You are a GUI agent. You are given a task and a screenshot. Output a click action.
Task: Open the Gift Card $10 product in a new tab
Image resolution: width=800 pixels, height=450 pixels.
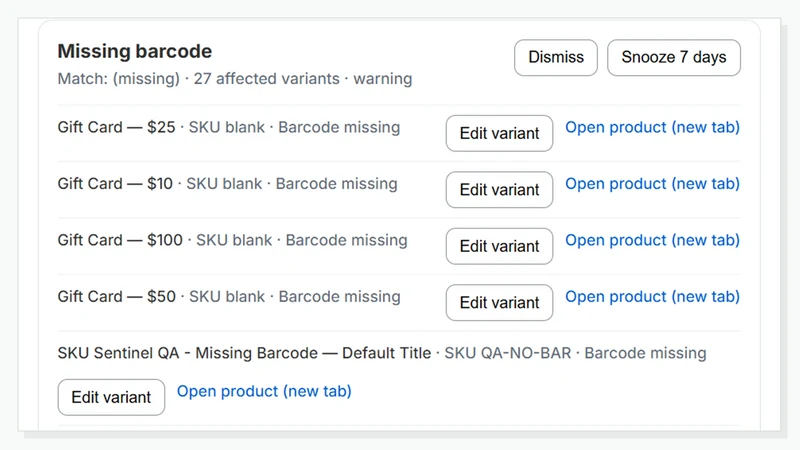(652, 184)
